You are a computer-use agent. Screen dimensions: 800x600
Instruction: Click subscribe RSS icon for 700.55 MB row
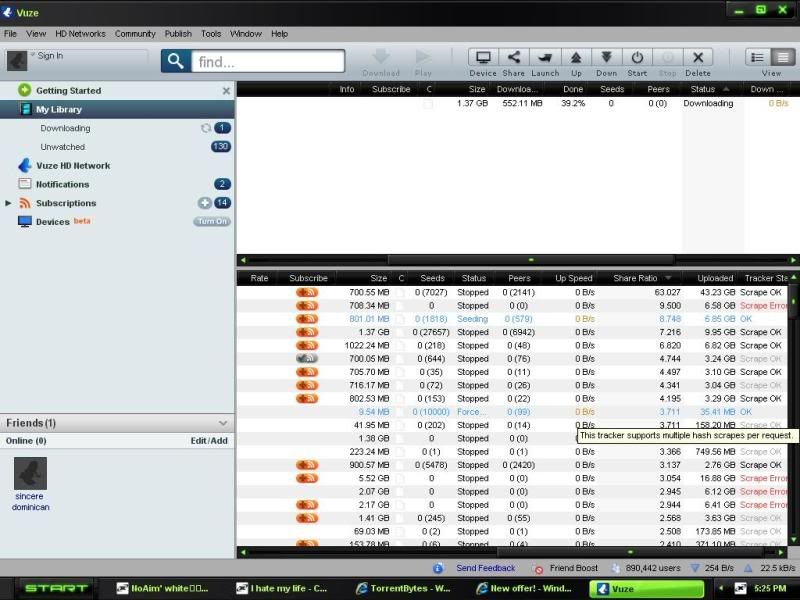click(x=307, y=292)
